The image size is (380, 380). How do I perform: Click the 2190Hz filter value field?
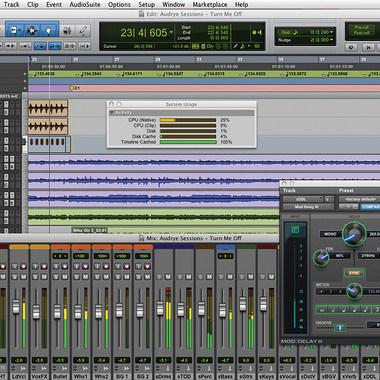[x=368, y=256]
